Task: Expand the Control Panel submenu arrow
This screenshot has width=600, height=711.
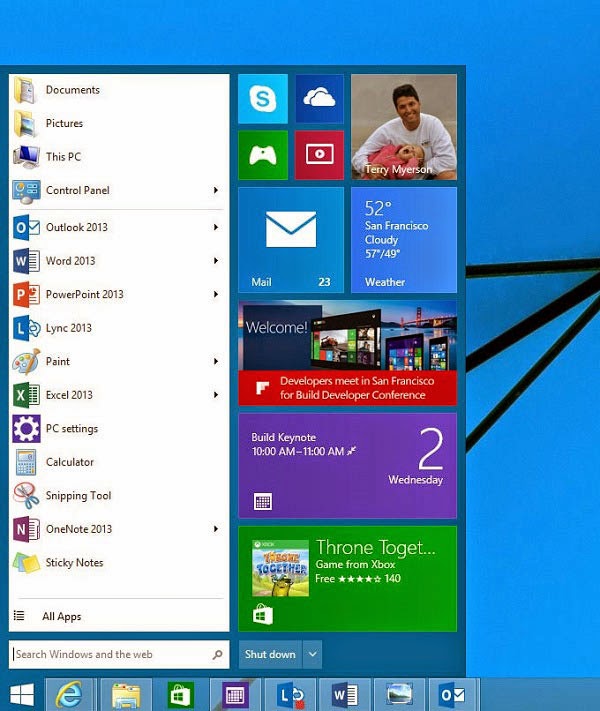Action: point(216,190)
